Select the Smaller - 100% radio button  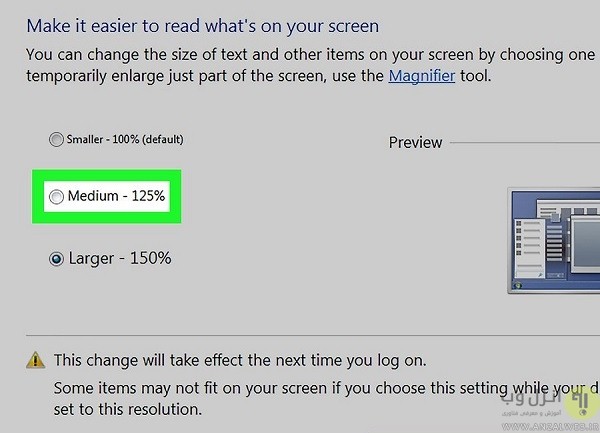tap(56, 140)
